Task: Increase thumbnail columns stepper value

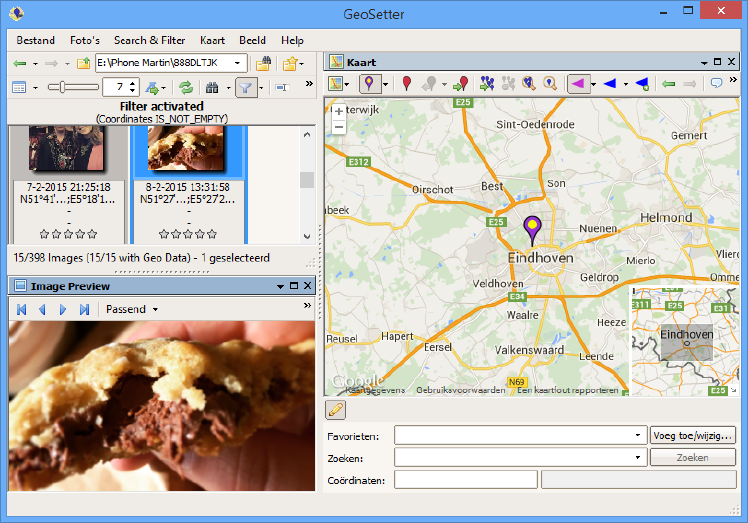Action: click(132, 84)
